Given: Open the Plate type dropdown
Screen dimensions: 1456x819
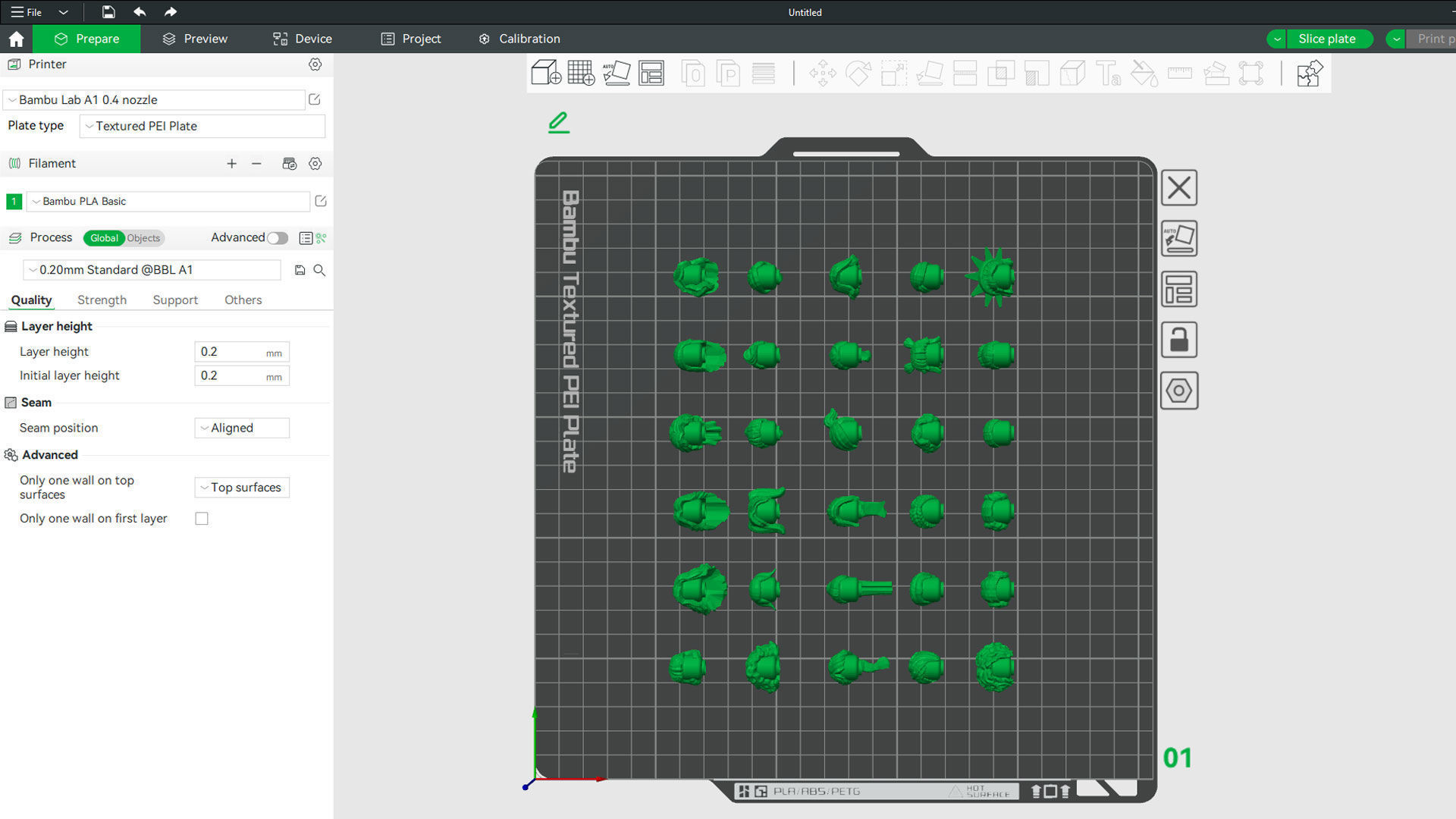Looking at the screenshot, I should pyautogui.click(x=202, y=126).
